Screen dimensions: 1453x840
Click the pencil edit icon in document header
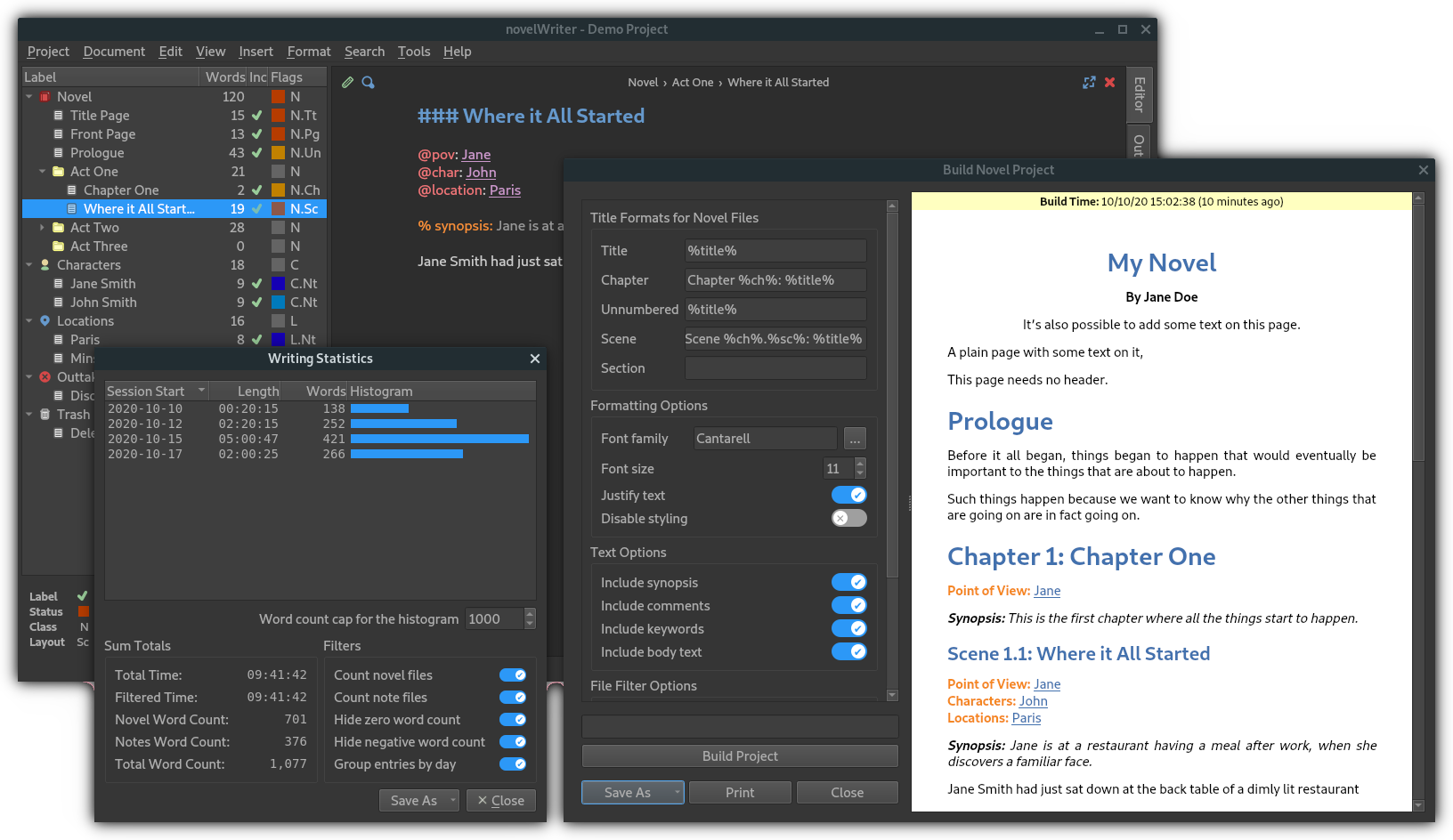(347, 82)
